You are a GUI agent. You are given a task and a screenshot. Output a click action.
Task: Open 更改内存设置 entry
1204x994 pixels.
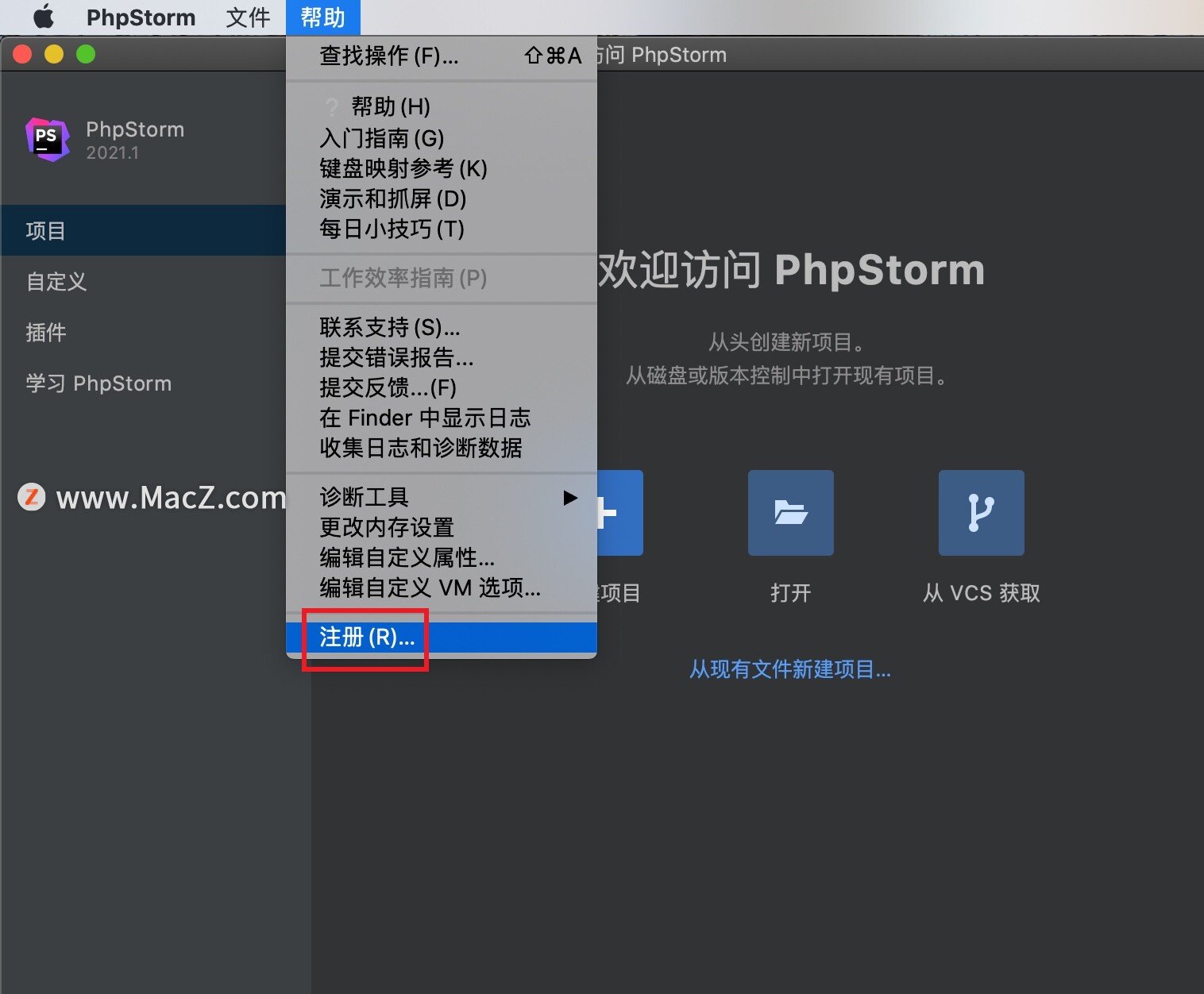point(442,527)
